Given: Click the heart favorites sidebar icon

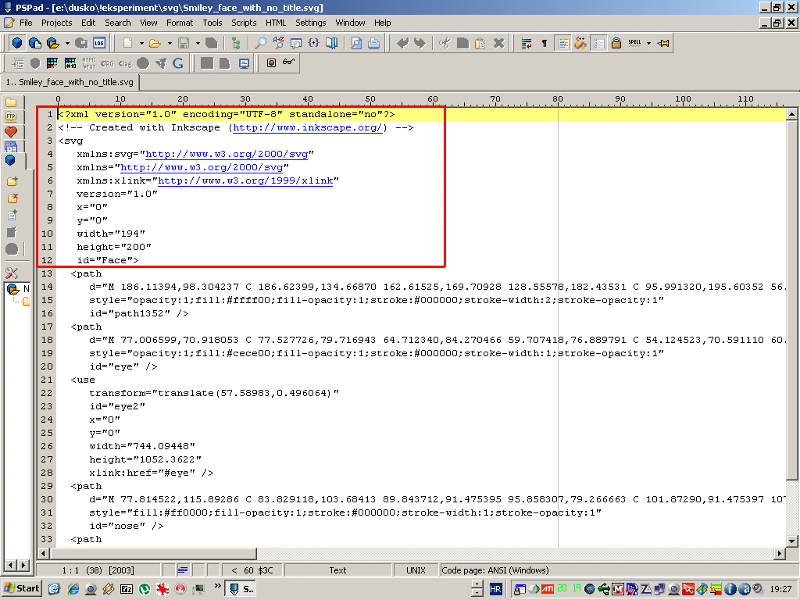Looking at the screenshot, I should (11, 132).
